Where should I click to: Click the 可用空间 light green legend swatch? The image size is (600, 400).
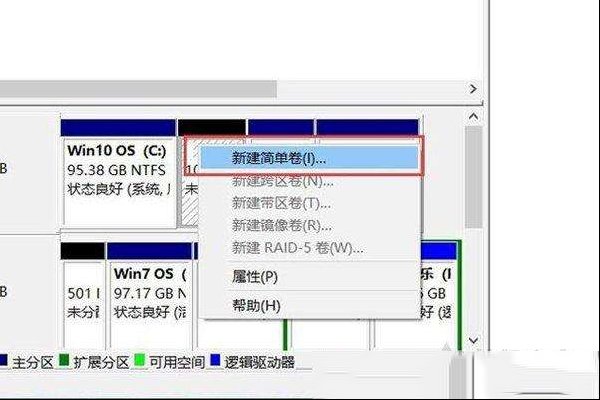[x=140, y=360]
